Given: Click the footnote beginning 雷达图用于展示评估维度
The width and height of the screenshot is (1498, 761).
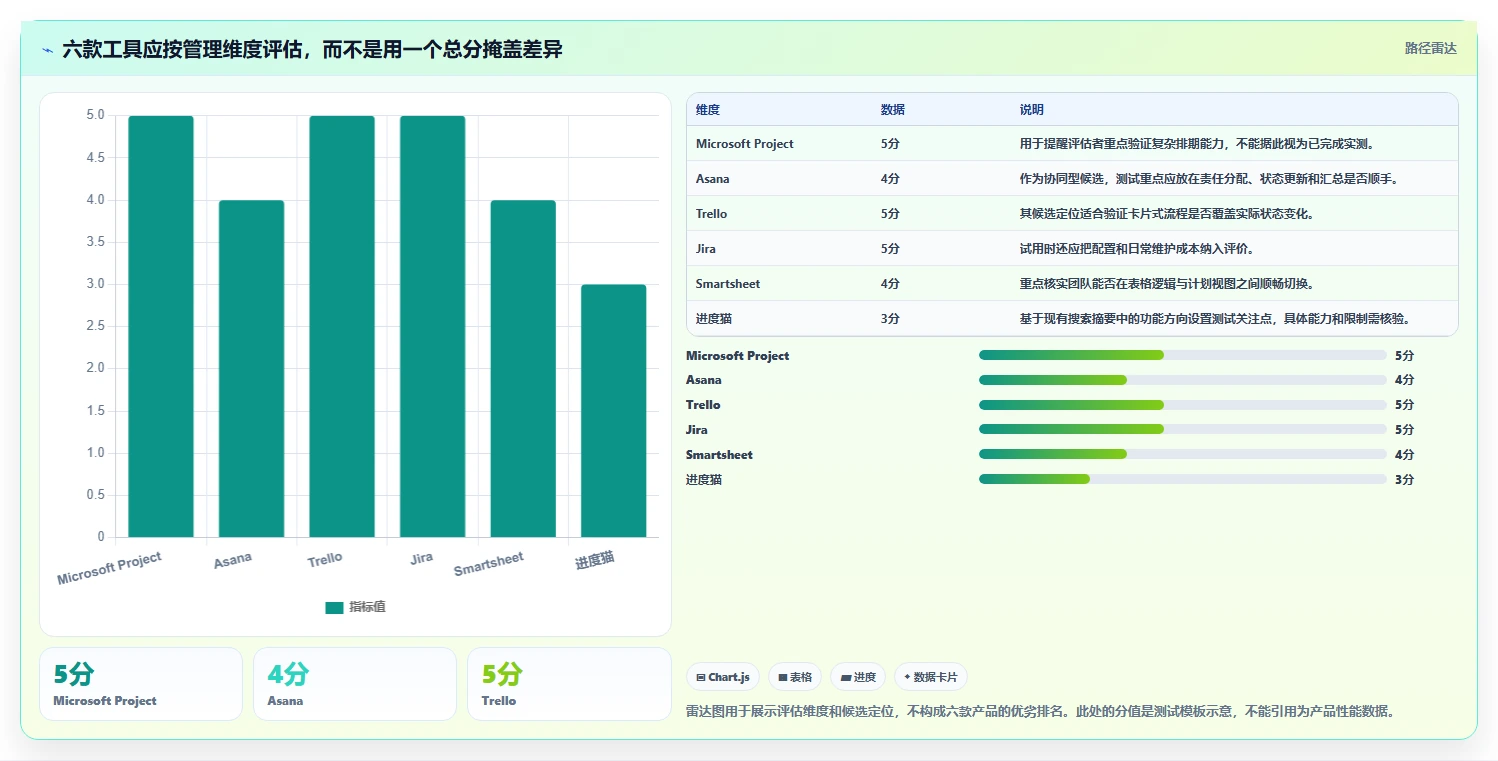Looking at the screenshot, I should point(1041,711).
